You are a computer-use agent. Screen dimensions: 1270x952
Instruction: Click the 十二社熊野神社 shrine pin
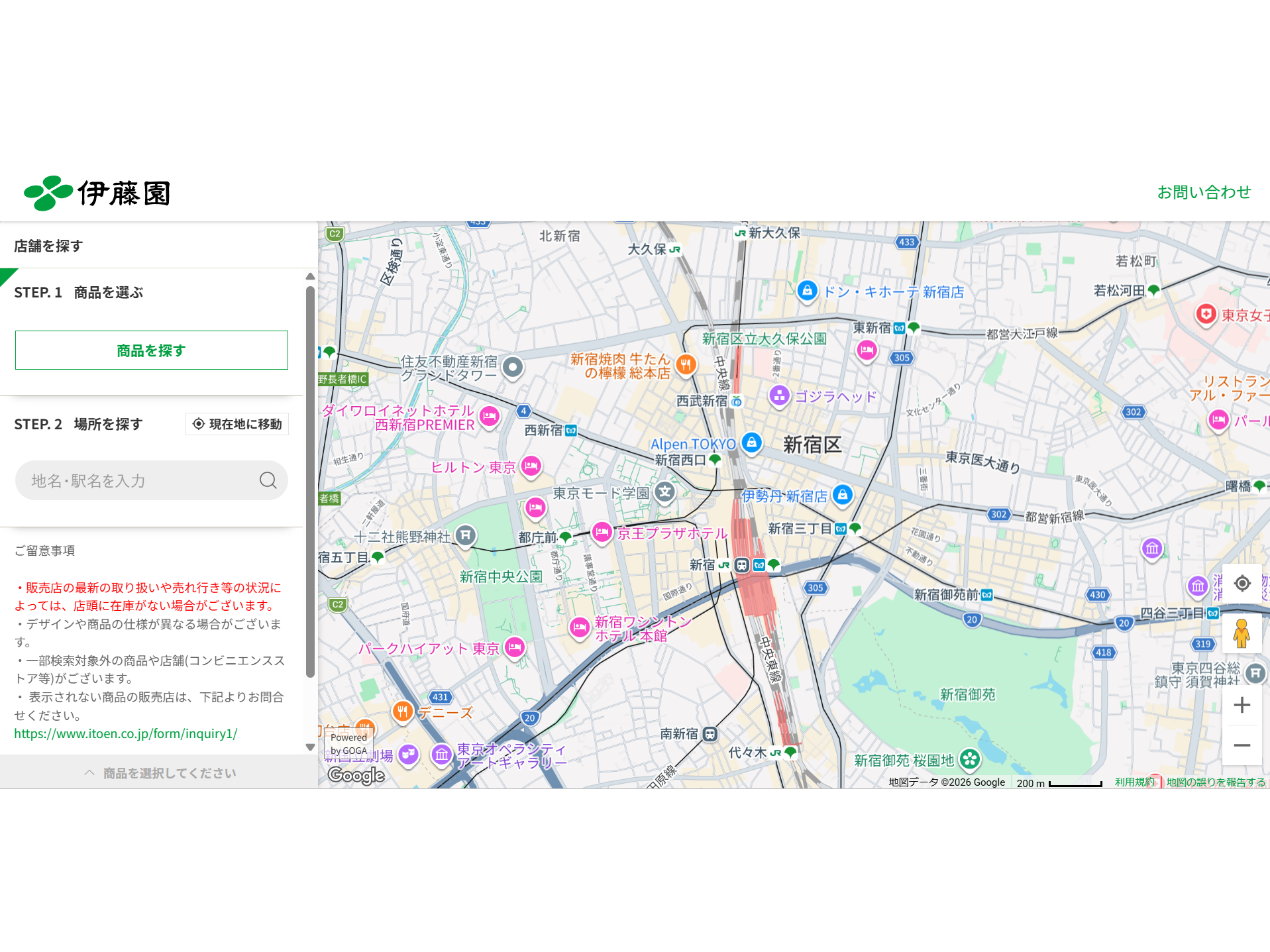coord(466,535)
